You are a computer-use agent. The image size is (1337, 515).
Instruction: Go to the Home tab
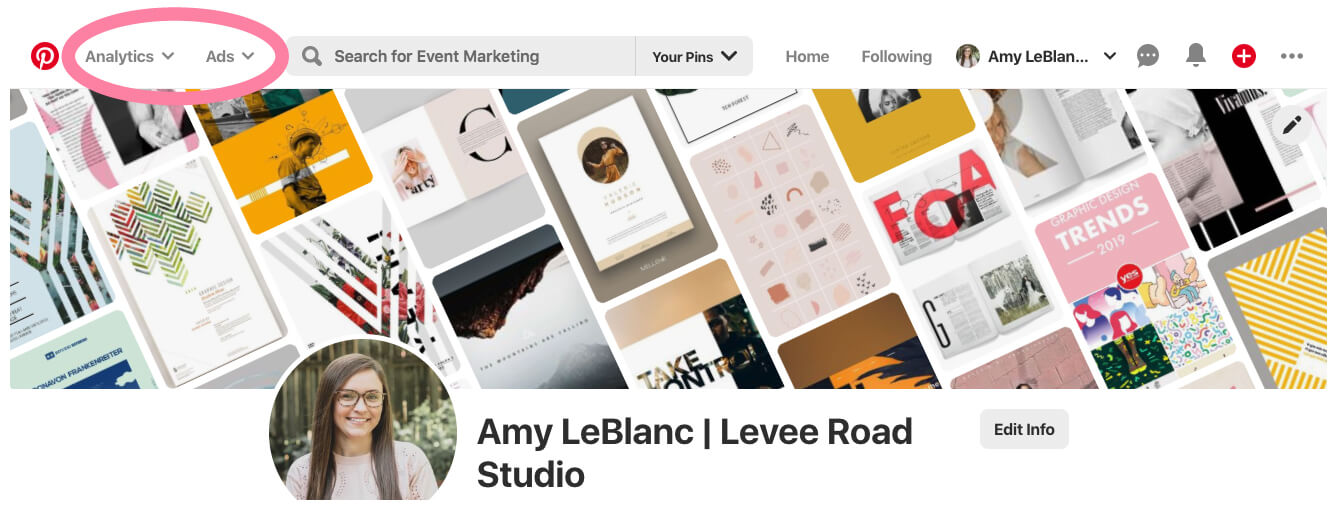coord(807,57)
